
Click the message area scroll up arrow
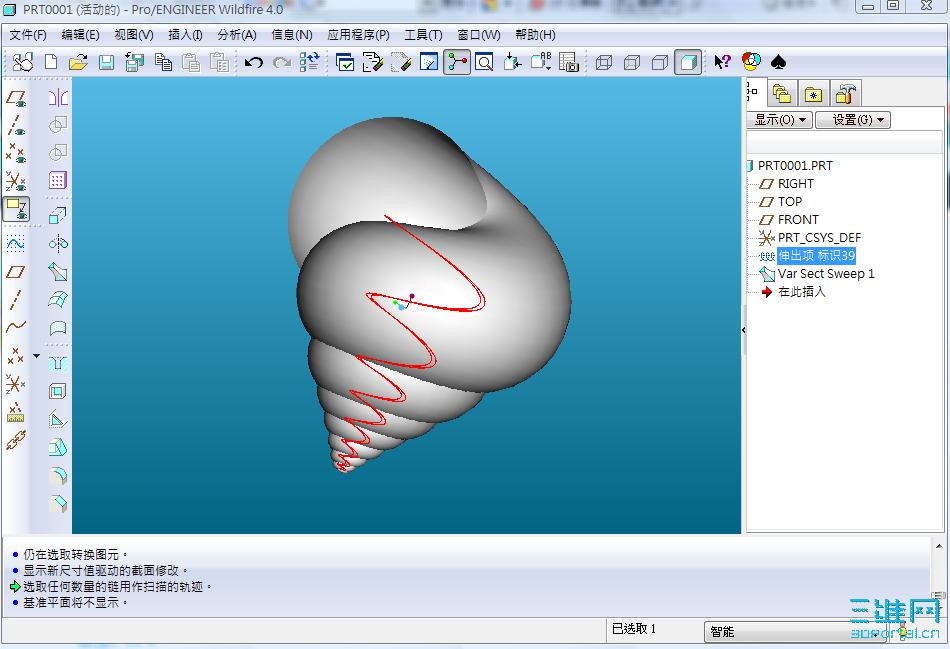[x=938, y=546]
